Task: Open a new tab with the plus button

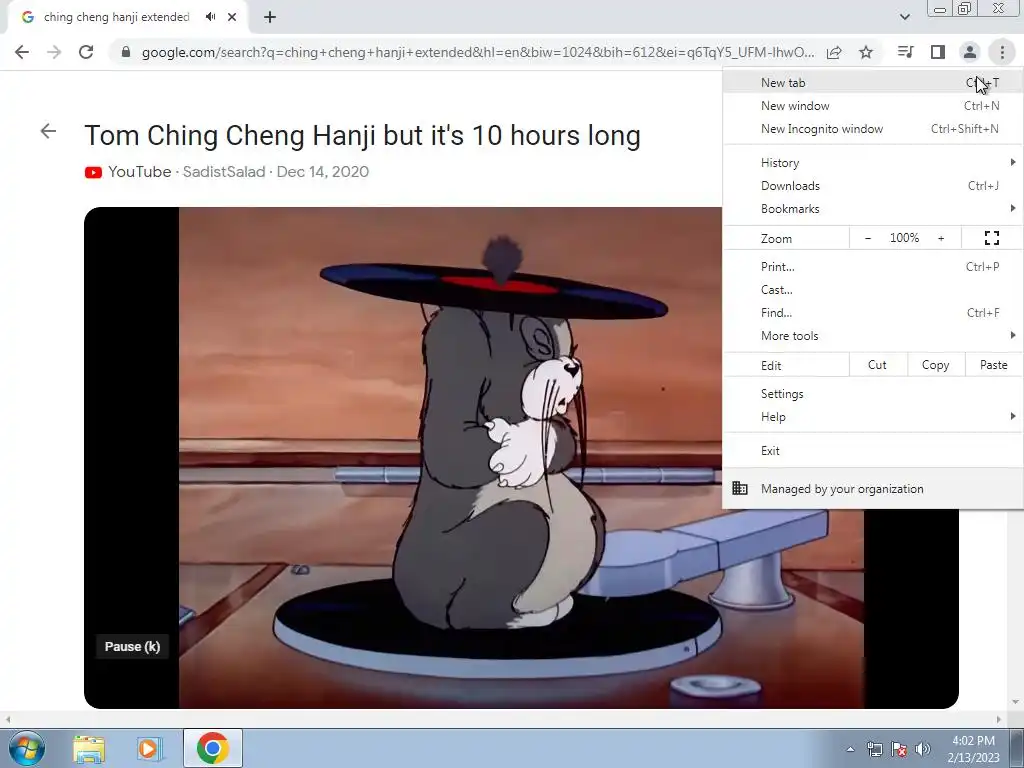Action: [270, 17]
